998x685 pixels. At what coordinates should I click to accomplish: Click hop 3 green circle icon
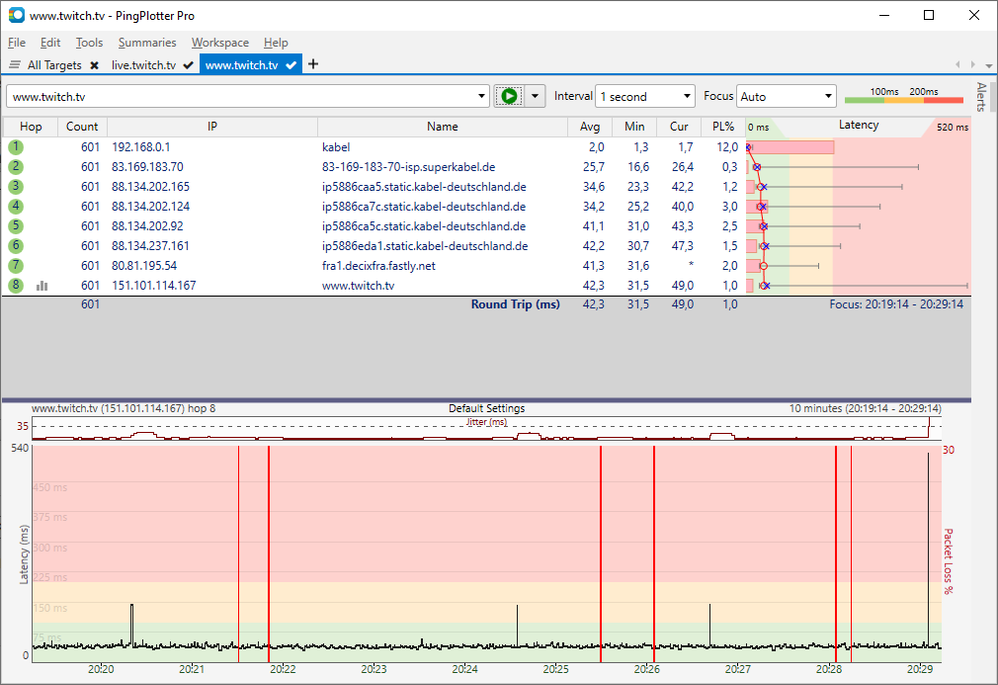point(15,187)
